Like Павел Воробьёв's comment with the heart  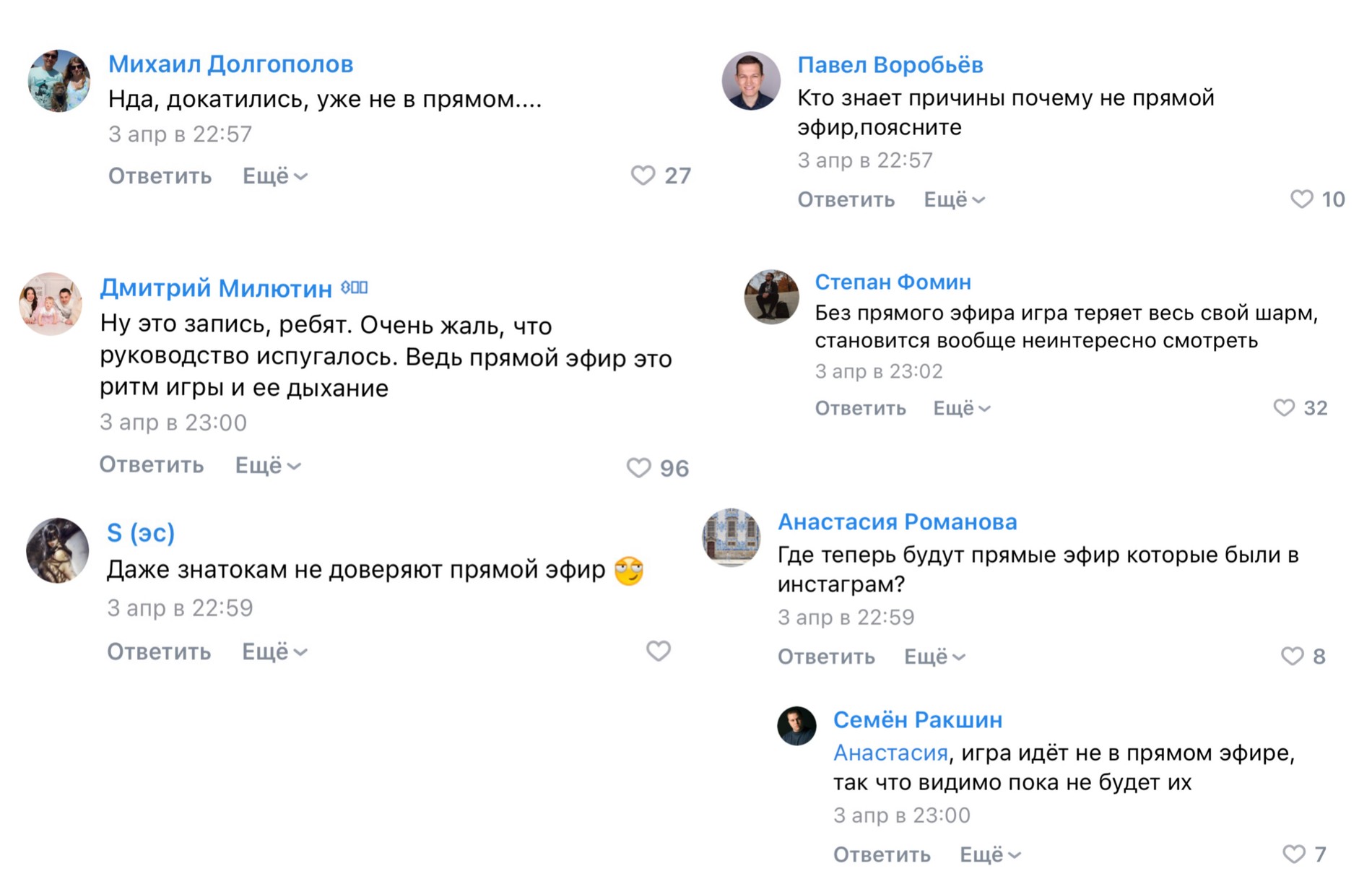click(x=1301, y=199)
